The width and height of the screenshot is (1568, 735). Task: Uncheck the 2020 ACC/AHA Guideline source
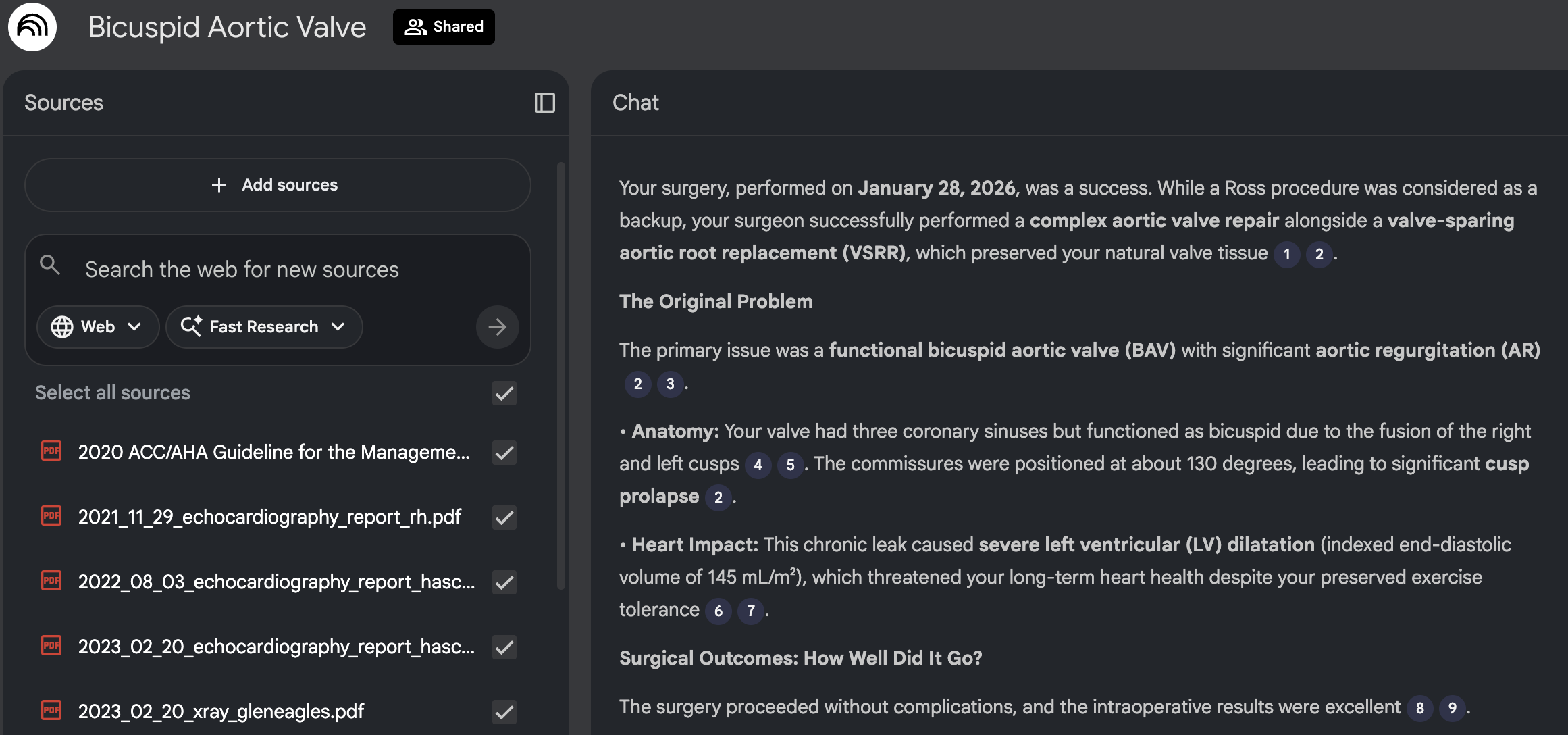pos(504,453)
